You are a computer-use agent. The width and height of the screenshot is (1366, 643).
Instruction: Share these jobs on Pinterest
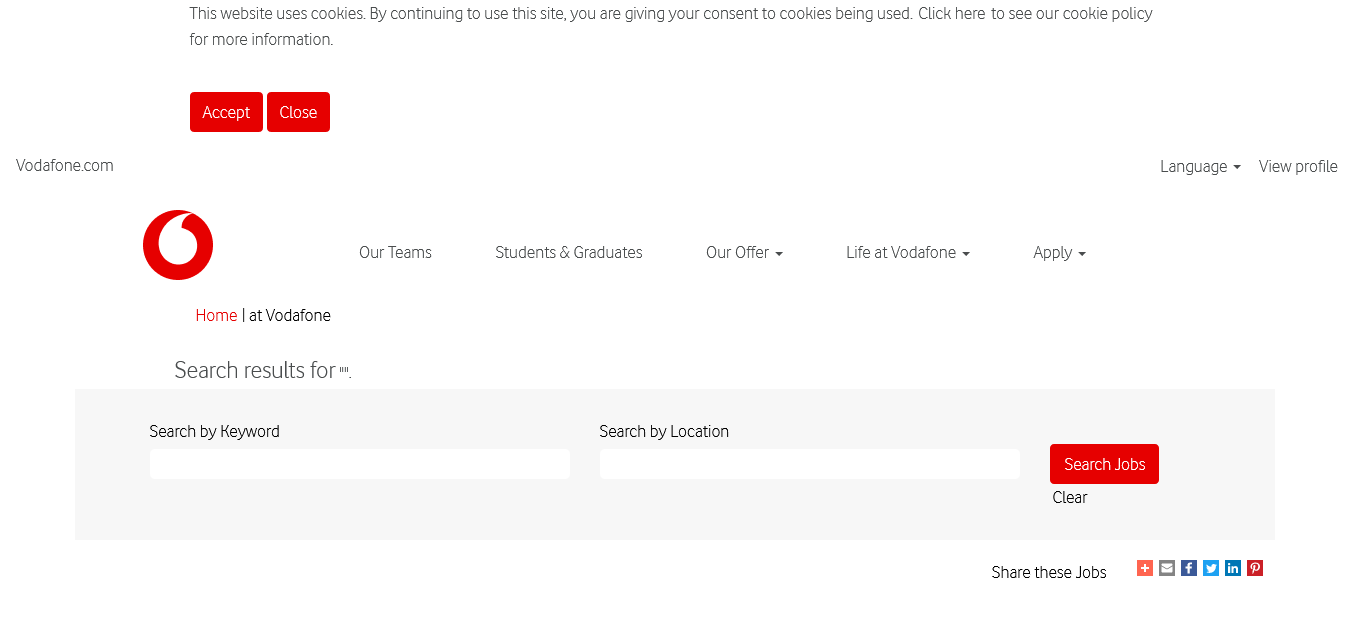[1255, 568]
